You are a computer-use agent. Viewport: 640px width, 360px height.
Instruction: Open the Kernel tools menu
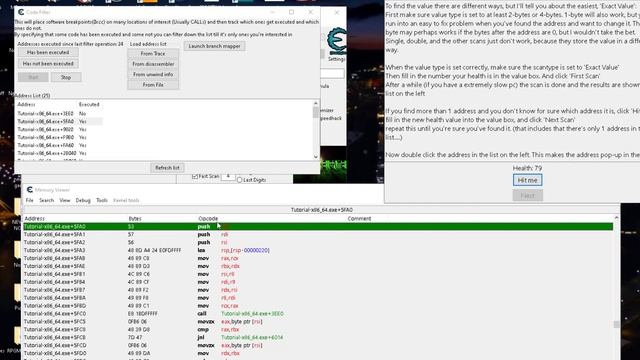click(126, 200)
